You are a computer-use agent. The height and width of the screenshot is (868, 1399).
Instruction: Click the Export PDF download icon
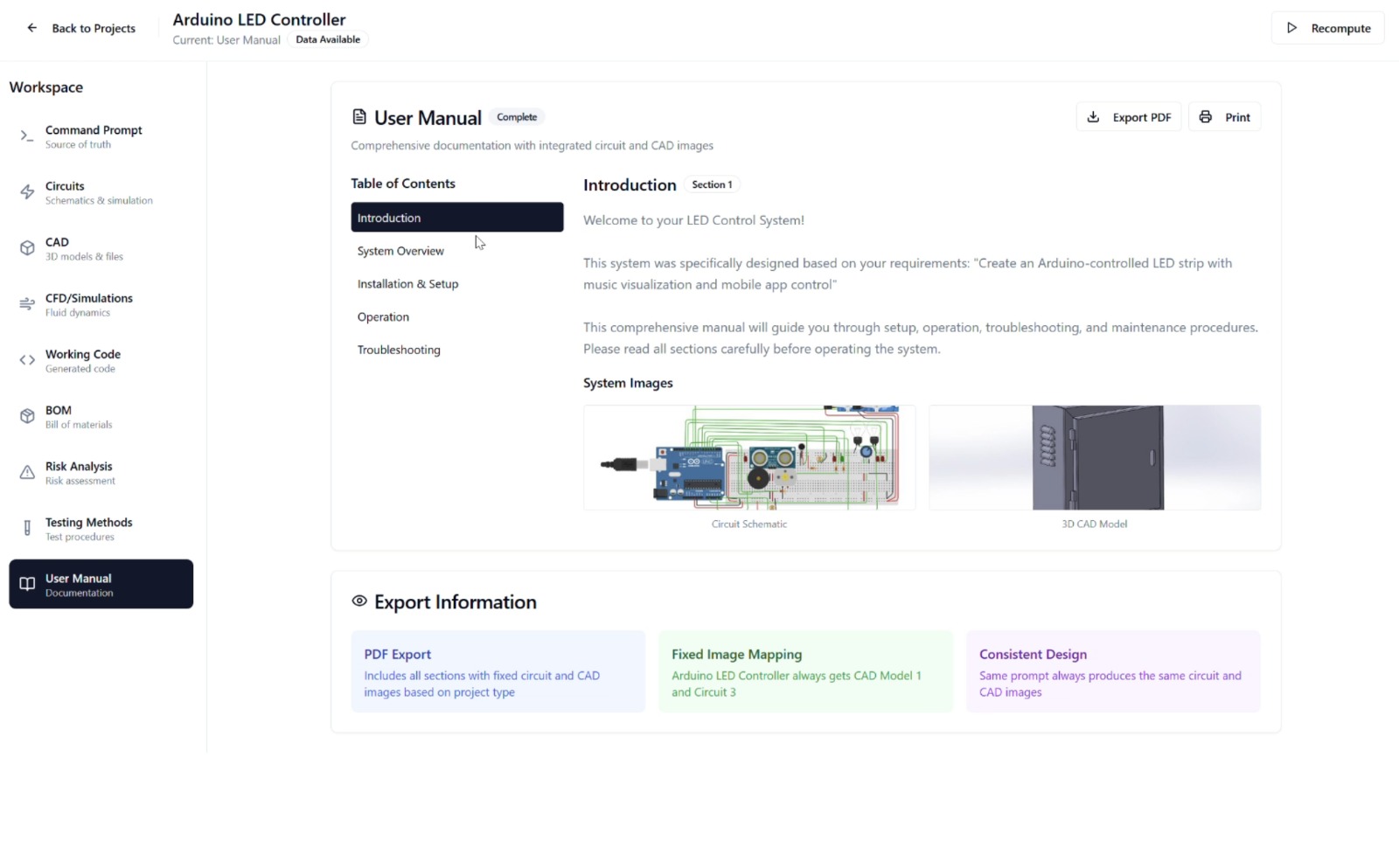[x=1093, y=117]
